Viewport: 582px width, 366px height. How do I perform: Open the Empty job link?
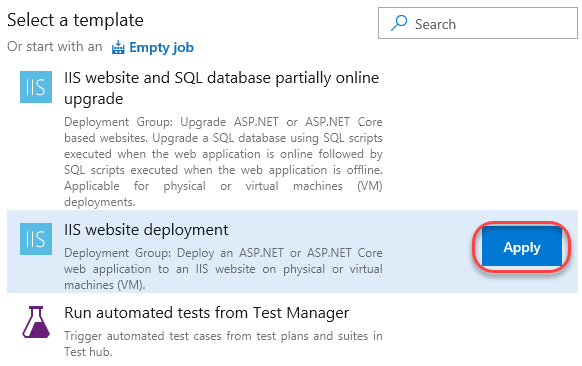pyautogui.click(x=161, y=48)
